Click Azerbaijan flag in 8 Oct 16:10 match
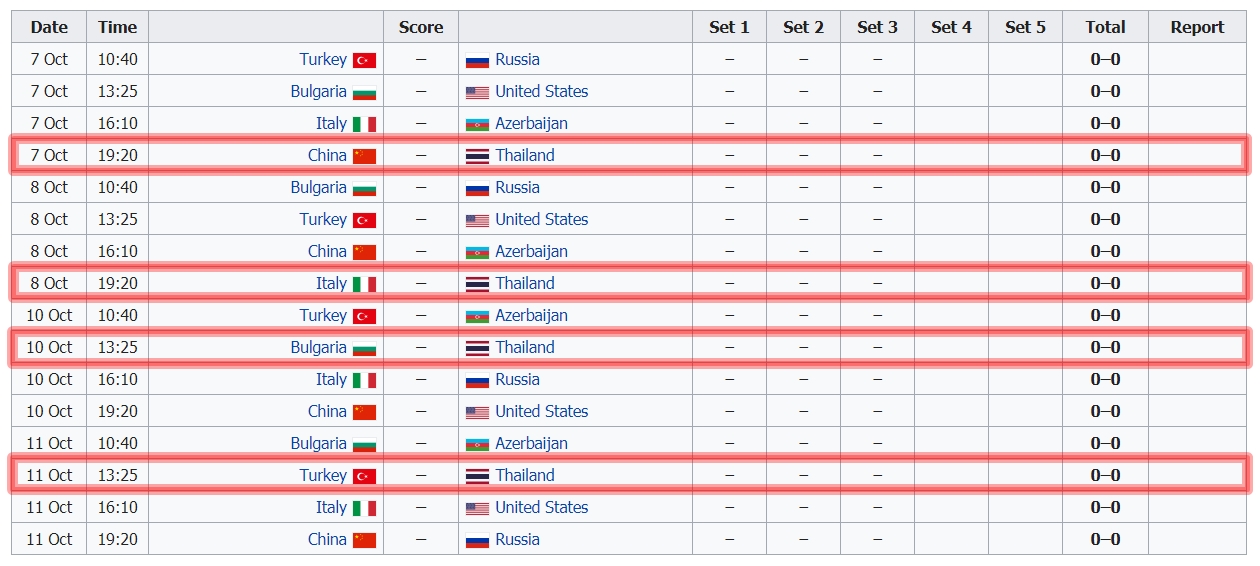The height and width of the screenshot is (566, 1260). click(477, 252)
